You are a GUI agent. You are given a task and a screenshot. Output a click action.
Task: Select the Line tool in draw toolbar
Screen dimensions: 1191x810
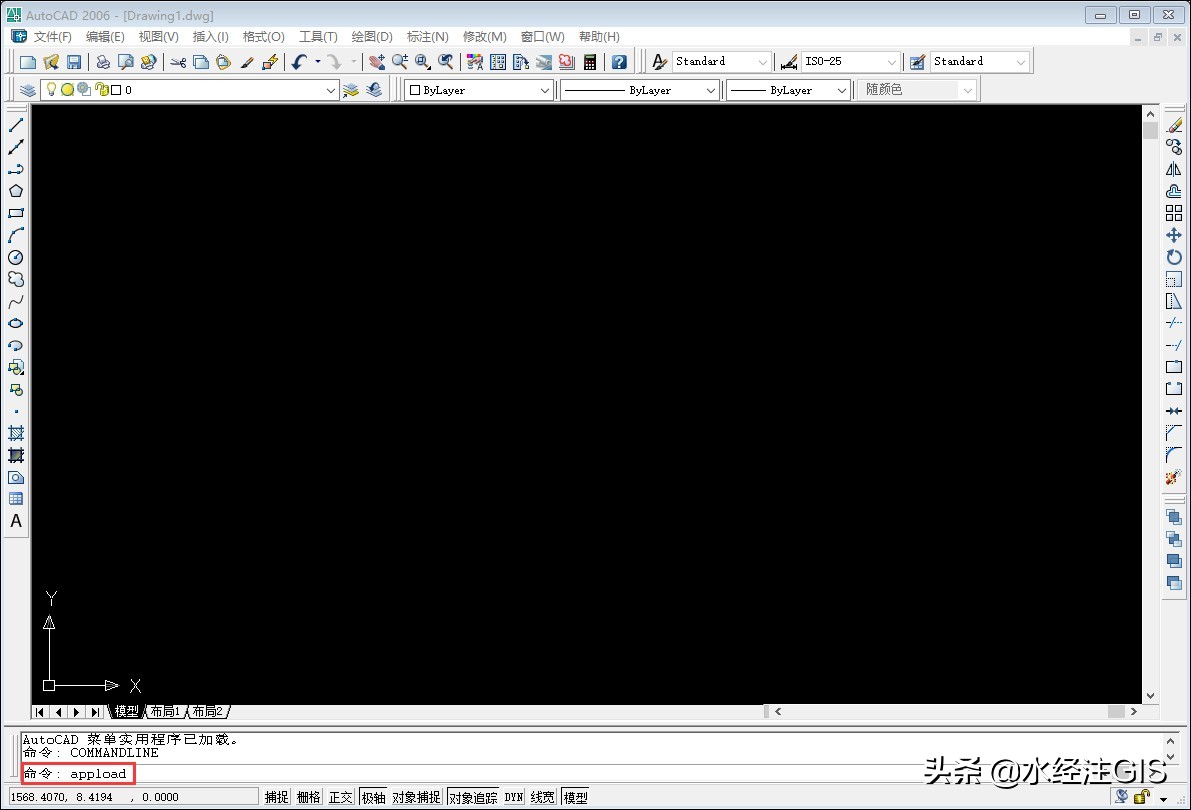16,125
